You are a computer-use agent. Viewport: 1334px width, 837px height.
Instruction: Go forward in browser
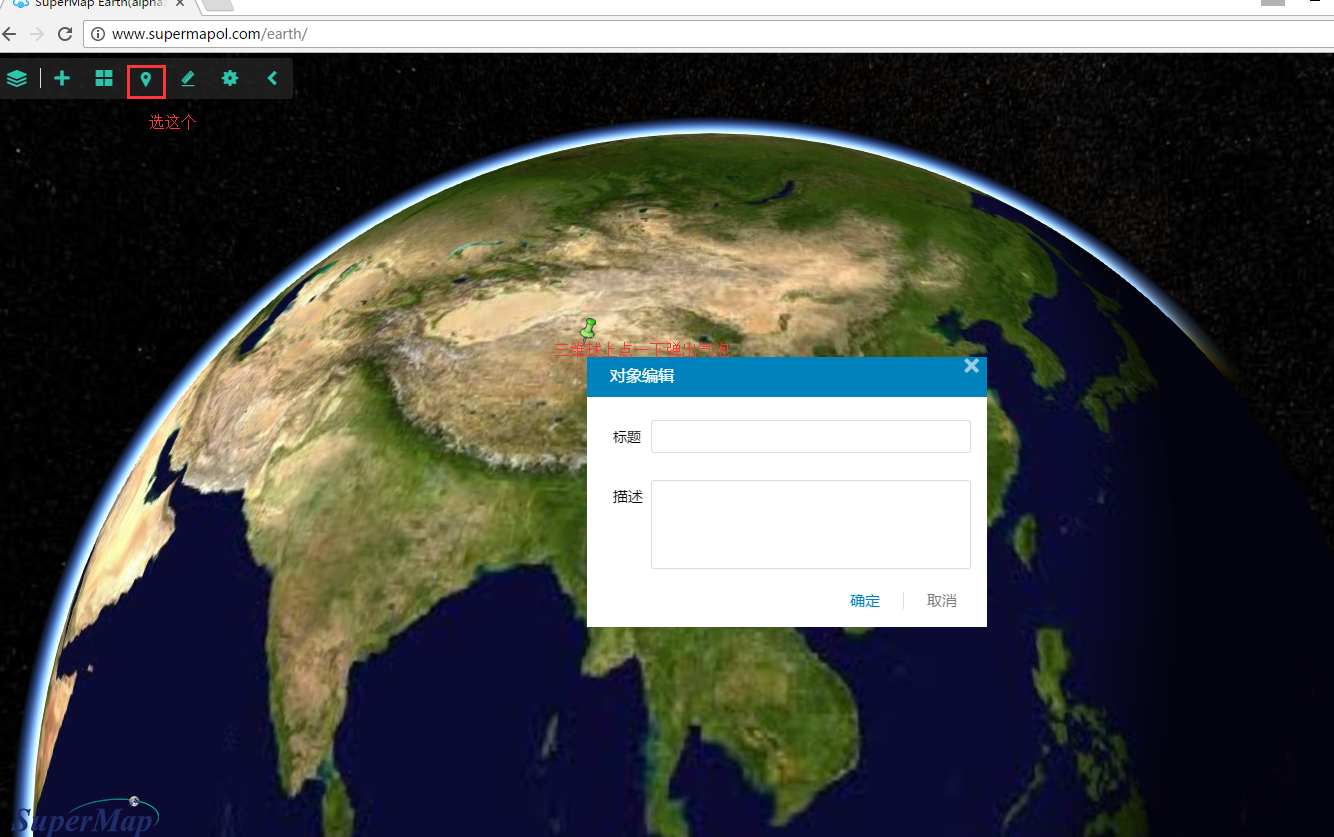37,34
